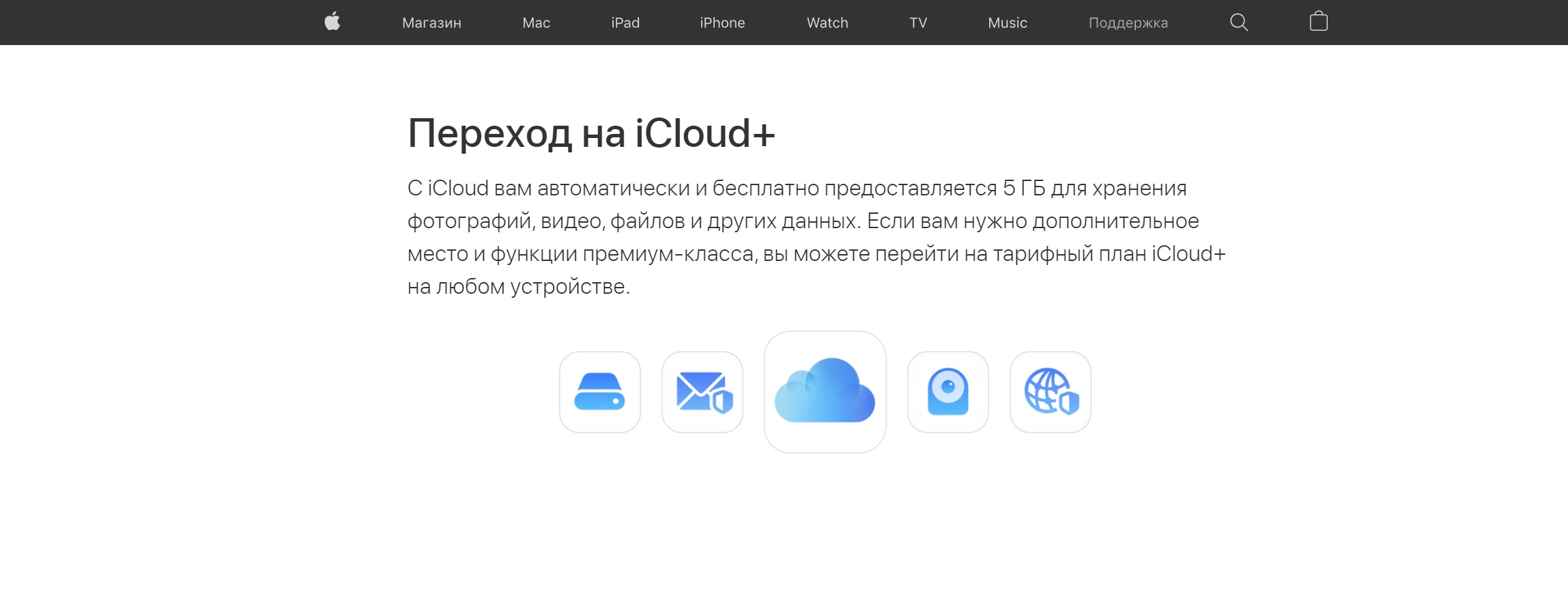Click the HomeKit Secure Video camera icon
1568x593 pixels.
tap(948, 392)
